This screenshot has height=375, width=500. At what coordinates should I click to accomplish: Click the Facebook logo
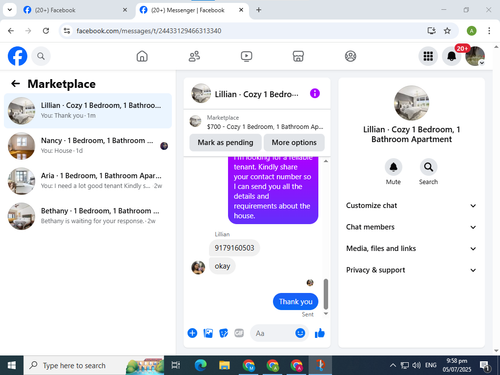click(x=17, y=56)
